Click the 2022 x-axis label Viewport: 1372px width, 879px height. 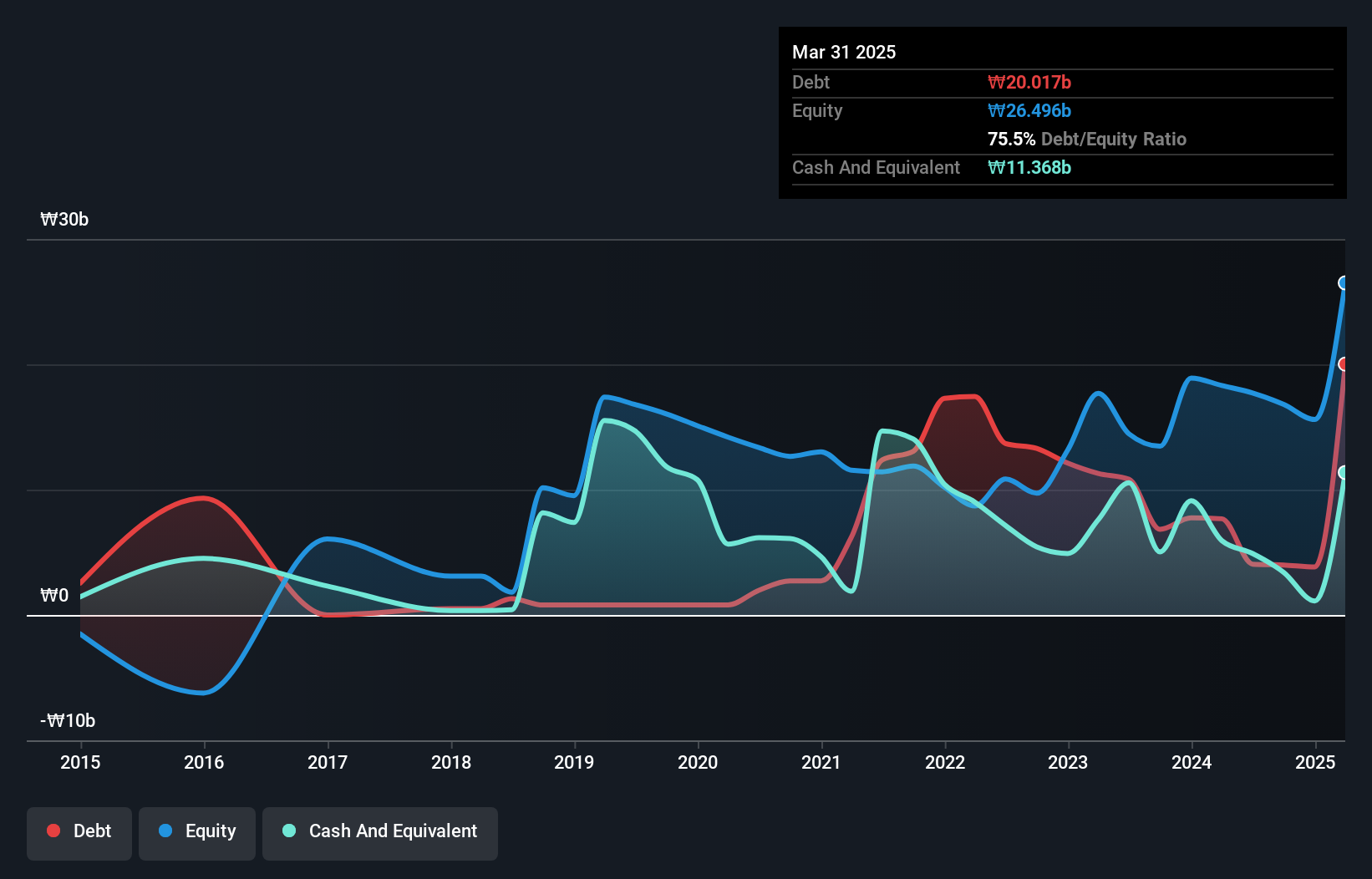[x=945, y=762]
